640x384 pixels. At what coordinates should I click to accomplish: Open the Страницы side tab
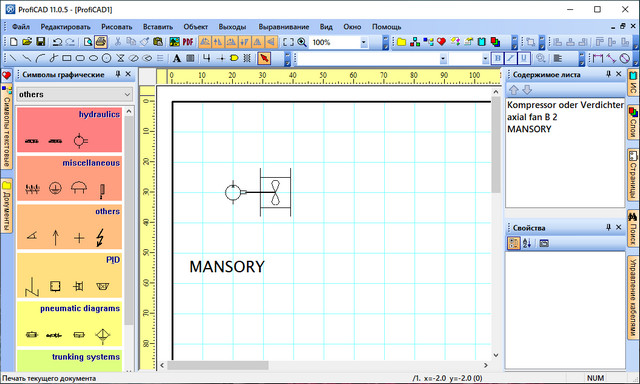coord(633,175)
